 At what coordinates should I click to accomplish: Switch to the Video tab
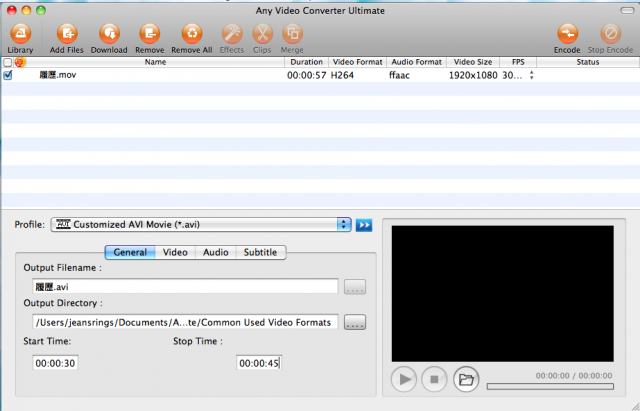point(175,252)
